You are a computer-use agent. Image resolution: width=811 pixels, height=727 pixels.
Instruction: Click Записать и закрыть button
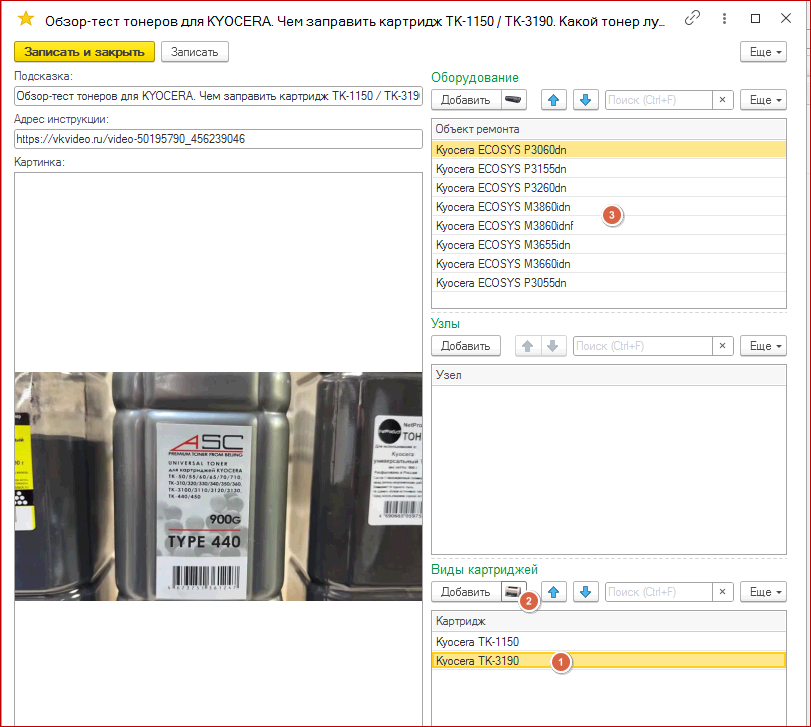tap(84, 52)
